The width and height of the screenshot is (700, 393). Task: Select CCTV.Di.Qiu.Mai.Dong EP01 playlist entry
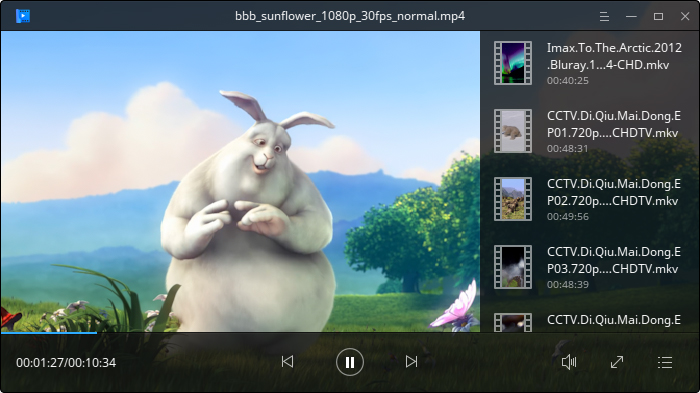(x=590, y=131)
